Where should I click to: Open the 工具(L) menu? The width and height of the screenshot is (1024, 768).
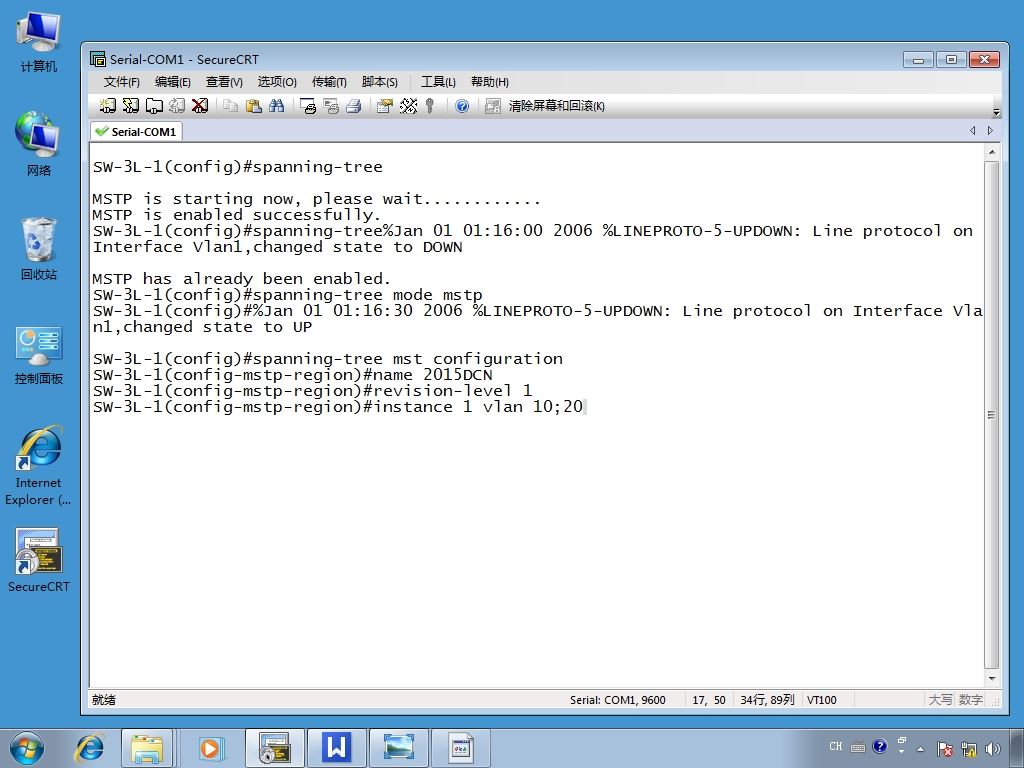point(438,82)
